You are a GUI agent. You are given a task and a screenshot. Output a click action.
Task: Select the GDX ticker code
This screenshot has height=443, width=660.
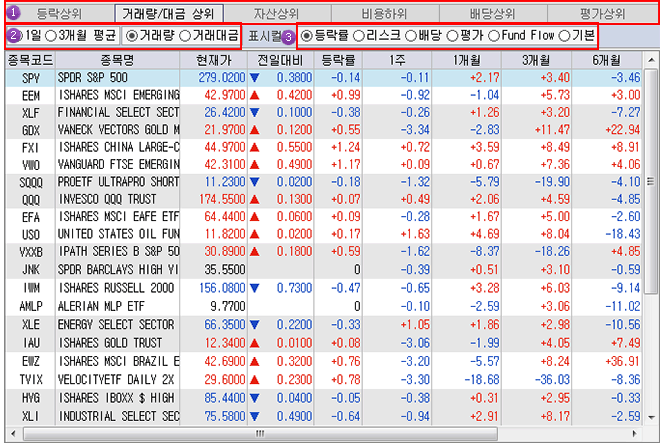pos(31,130)
